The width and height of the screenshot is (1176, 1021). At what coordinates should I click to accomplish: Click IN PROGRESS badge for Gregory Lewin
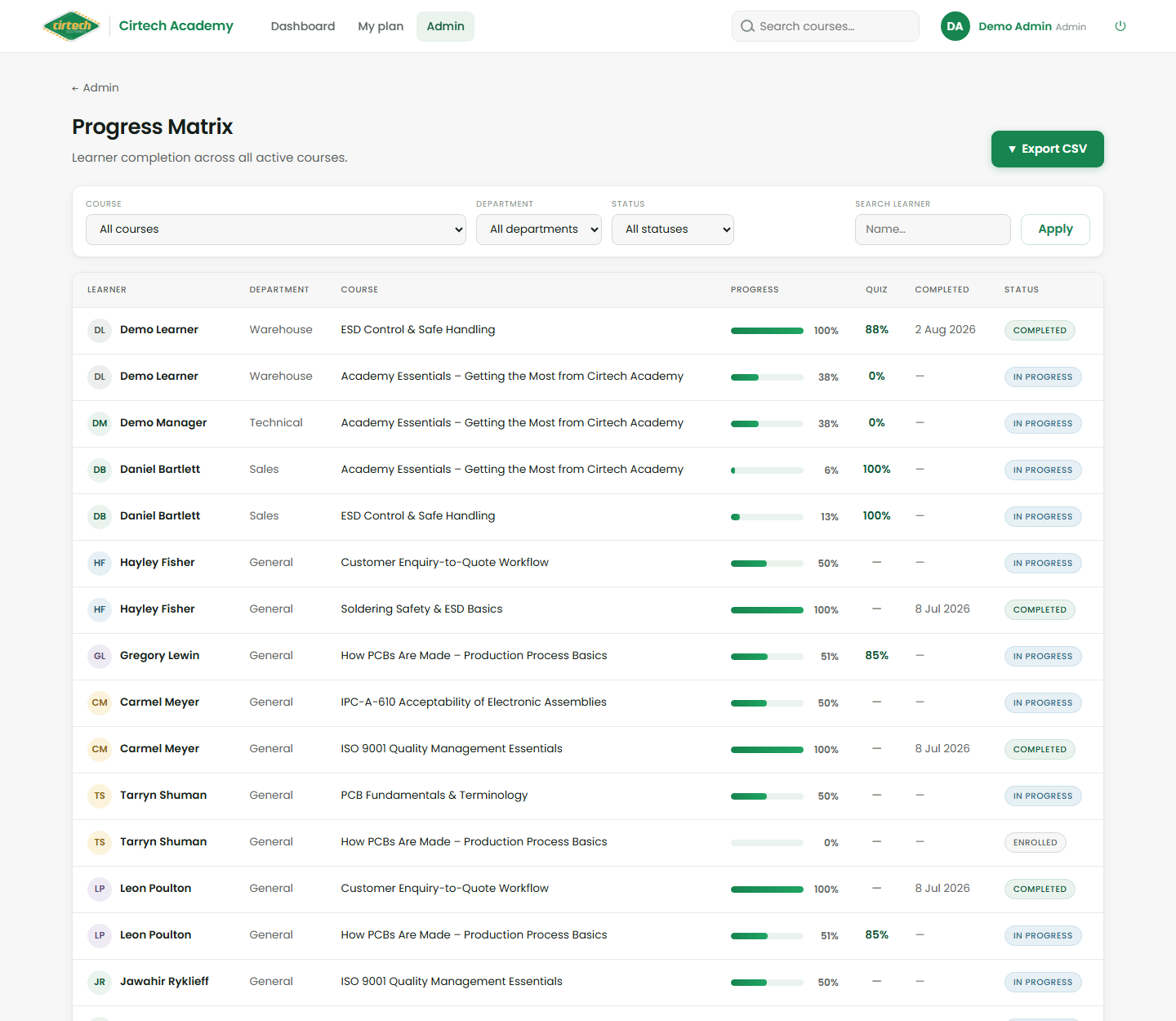tap(1043, 657)
